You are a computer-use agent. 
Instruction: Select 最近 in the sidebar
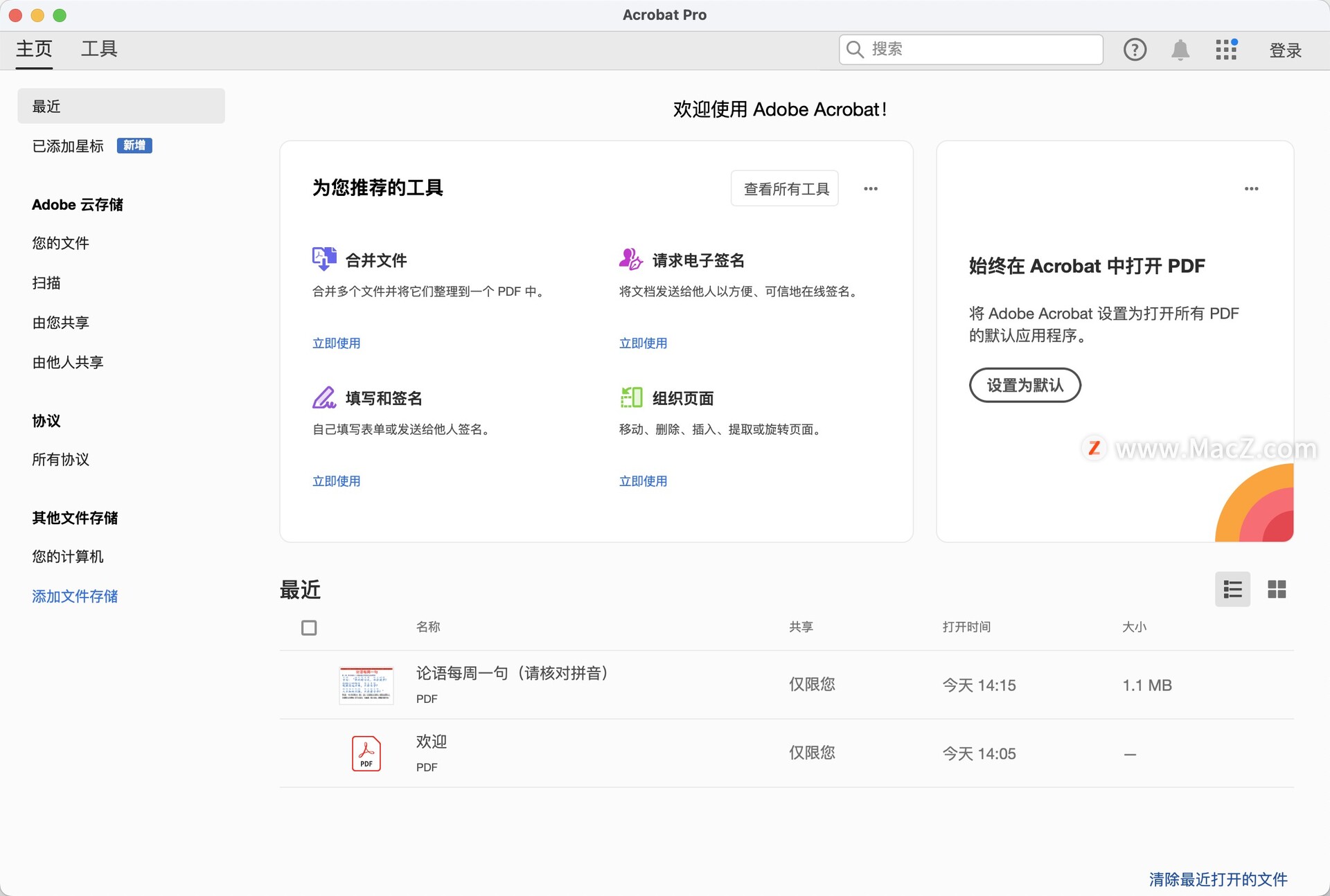121,106
